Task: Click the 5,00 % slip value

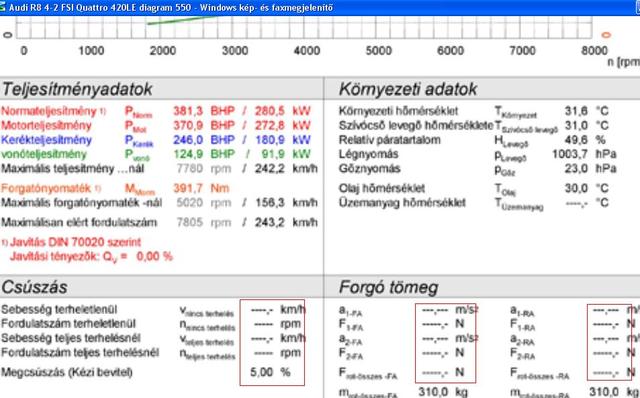Action: tap(270, 372)
